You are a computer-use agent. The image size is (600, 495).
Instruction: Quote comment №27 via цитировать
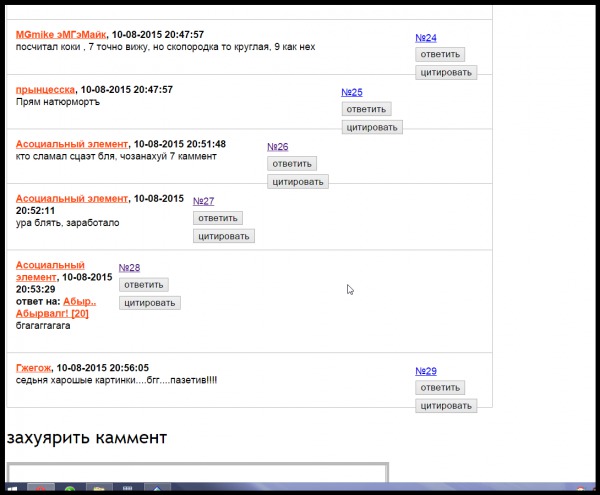[x=224, y=236]
